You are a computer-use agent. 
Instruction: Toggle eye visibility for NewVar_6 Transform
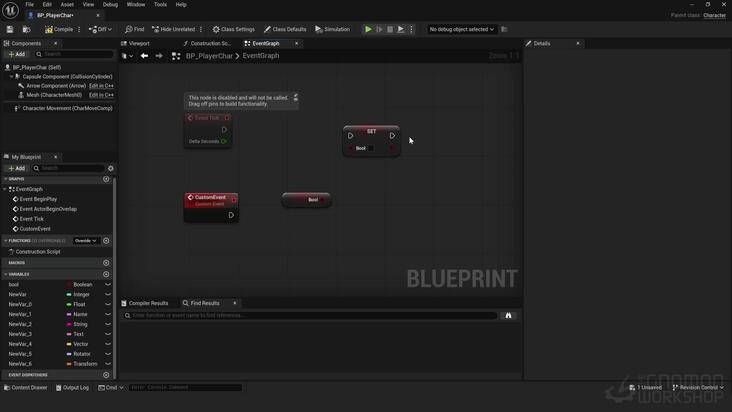[x=108, y=364]
